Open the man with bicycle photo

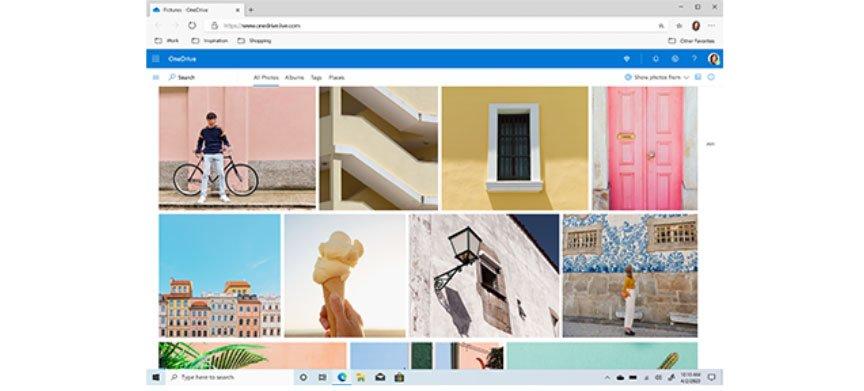click(x=237, y=148)
